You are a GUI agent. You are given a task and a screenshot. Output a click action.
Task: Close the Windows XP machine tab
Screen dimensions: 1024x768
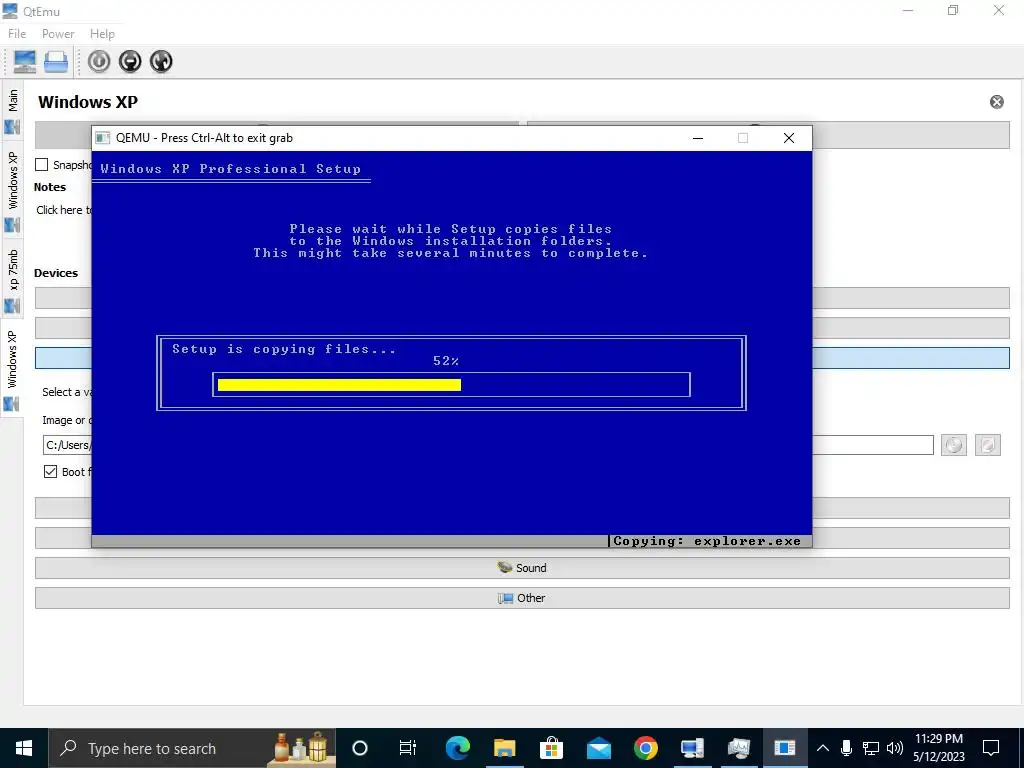point(997,102)
